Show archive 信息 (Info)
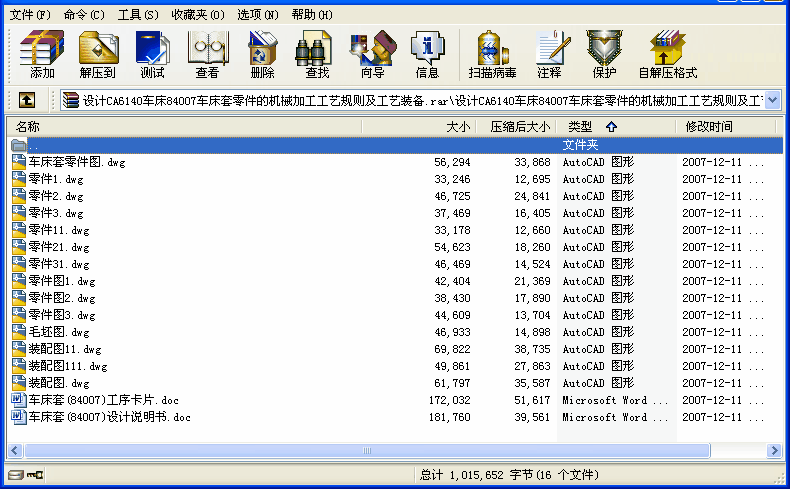The height and width of the screenshot is (489, 790). (x=427, y=54)
